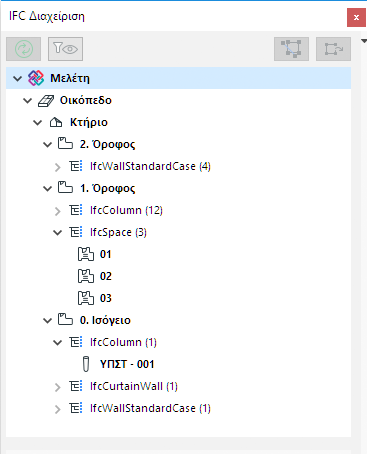Click the Οικόπεδο site icon
The image size is (367, 454).
point(46,100)
